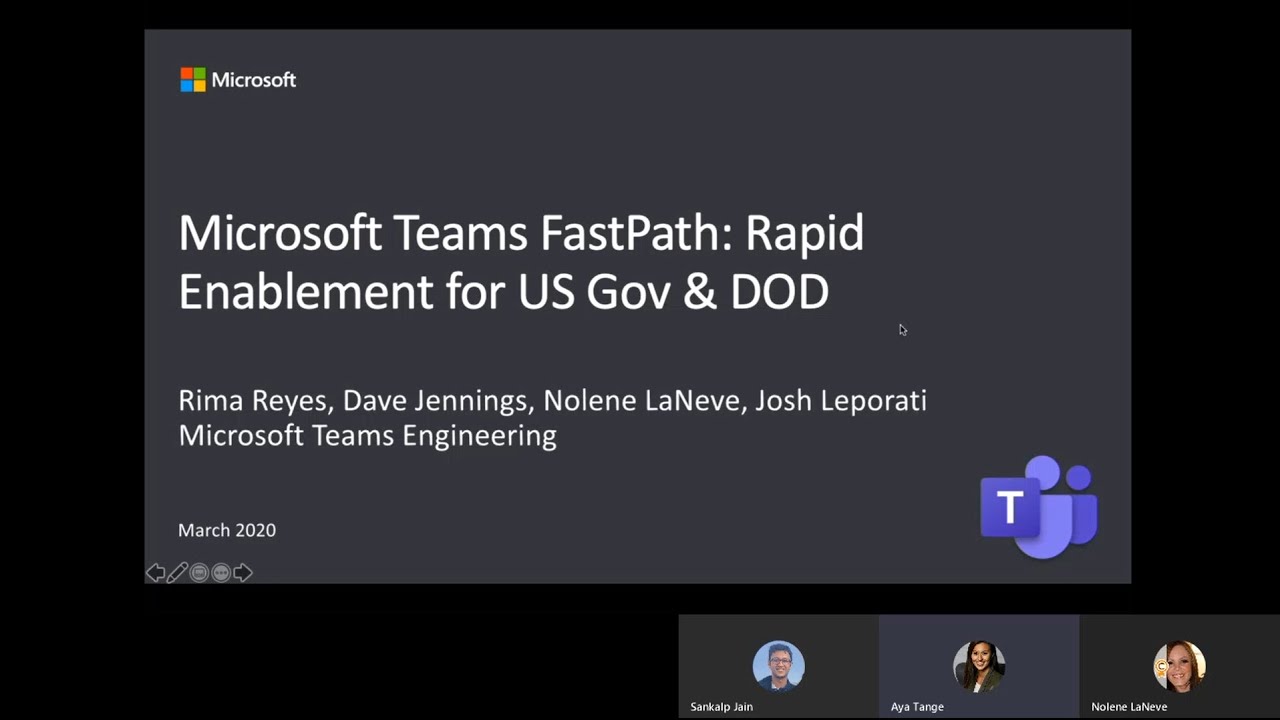This screenshot has height=720, width=1280.
Task: Open the pen annotation tool
Action: click(178, 573)
